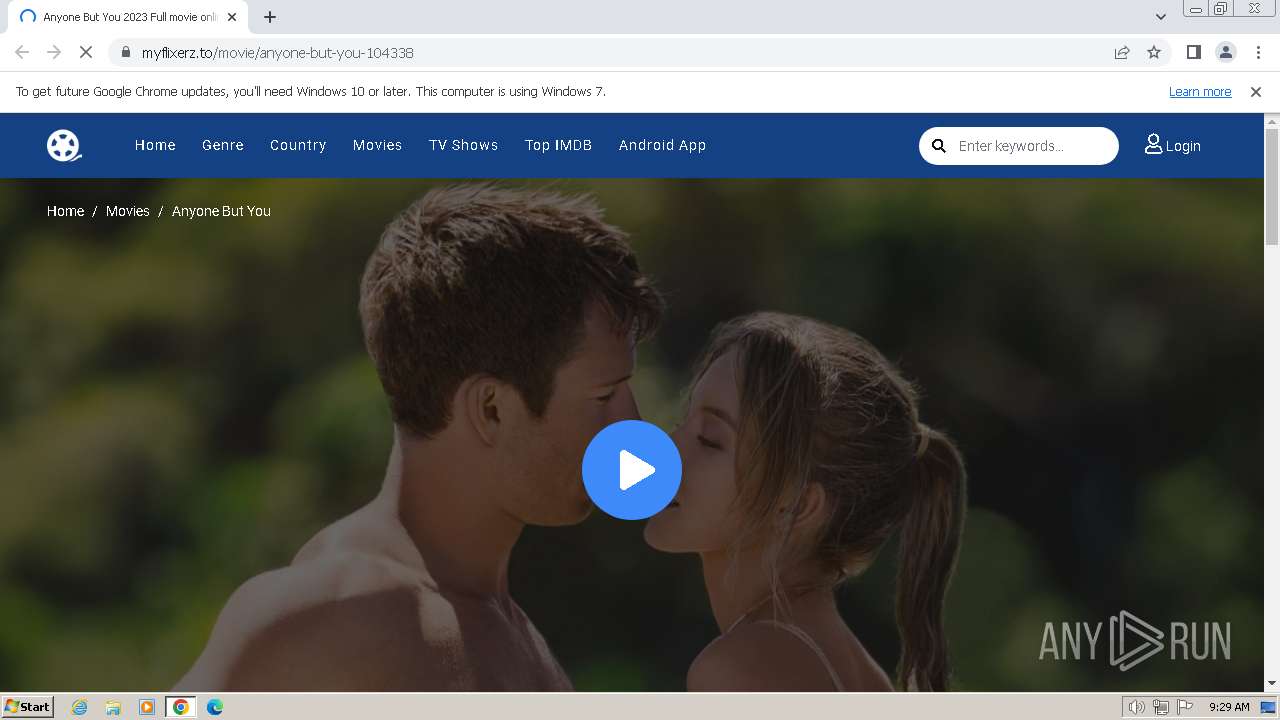The width and height of the screenshot is (1280, 720).
Task: Open Action Center flag icon
Action: click(x=1185, y=707)
